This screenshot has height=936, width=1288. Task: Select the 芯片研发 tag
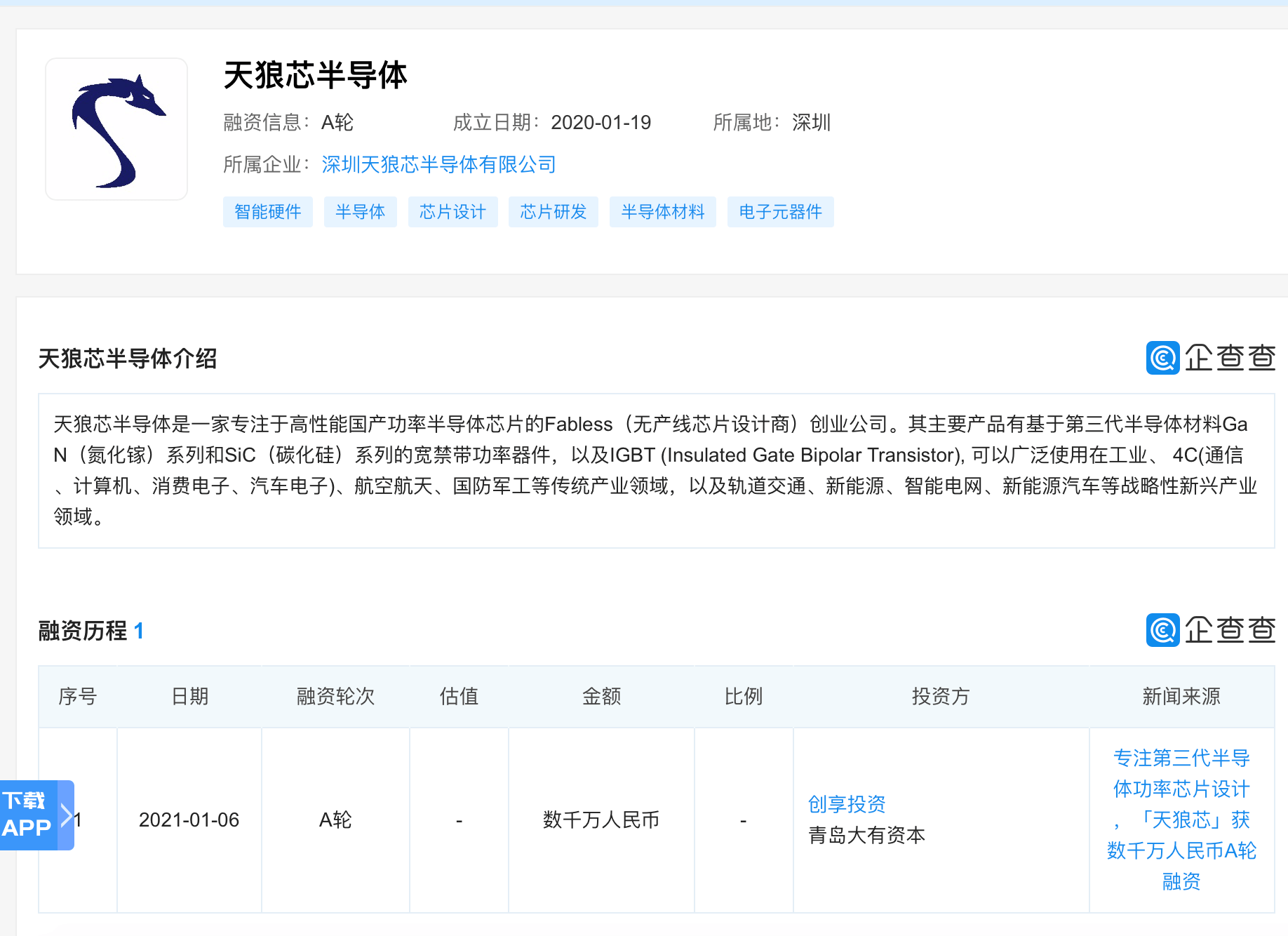coord(554,212)
